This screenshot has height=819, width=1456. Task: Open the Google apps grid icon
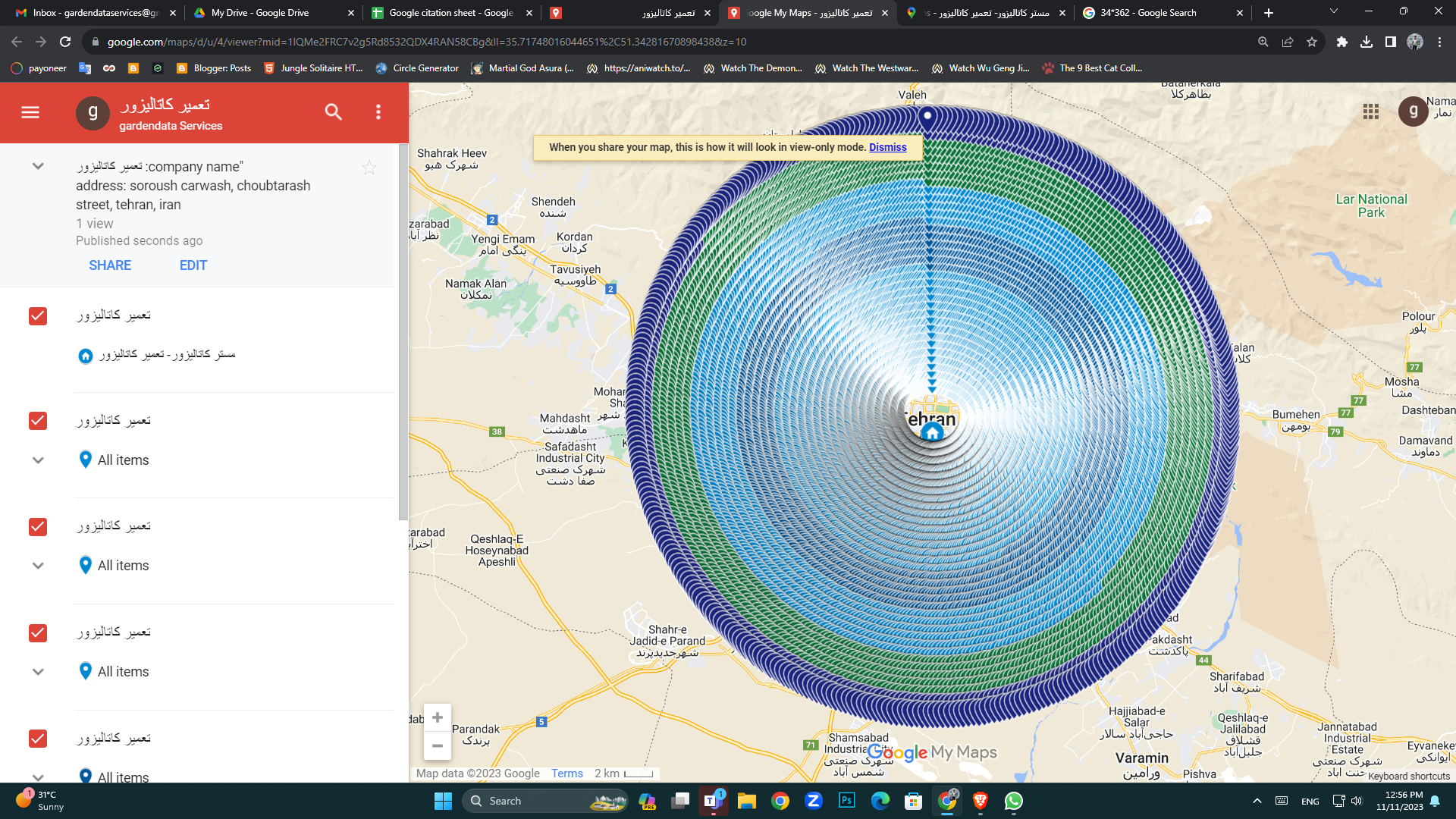pos(1370,112)
